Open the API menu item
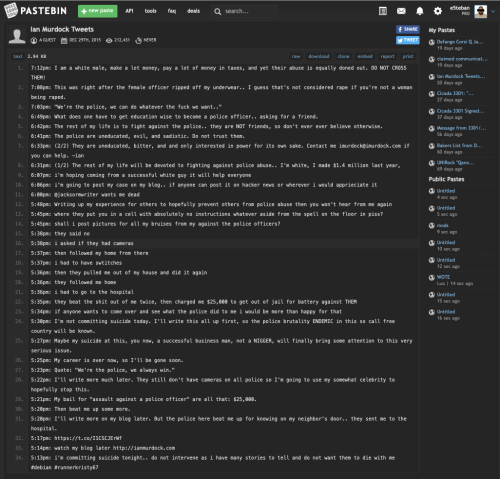This screenshot has width=500, height=479. tap(129, 11)
